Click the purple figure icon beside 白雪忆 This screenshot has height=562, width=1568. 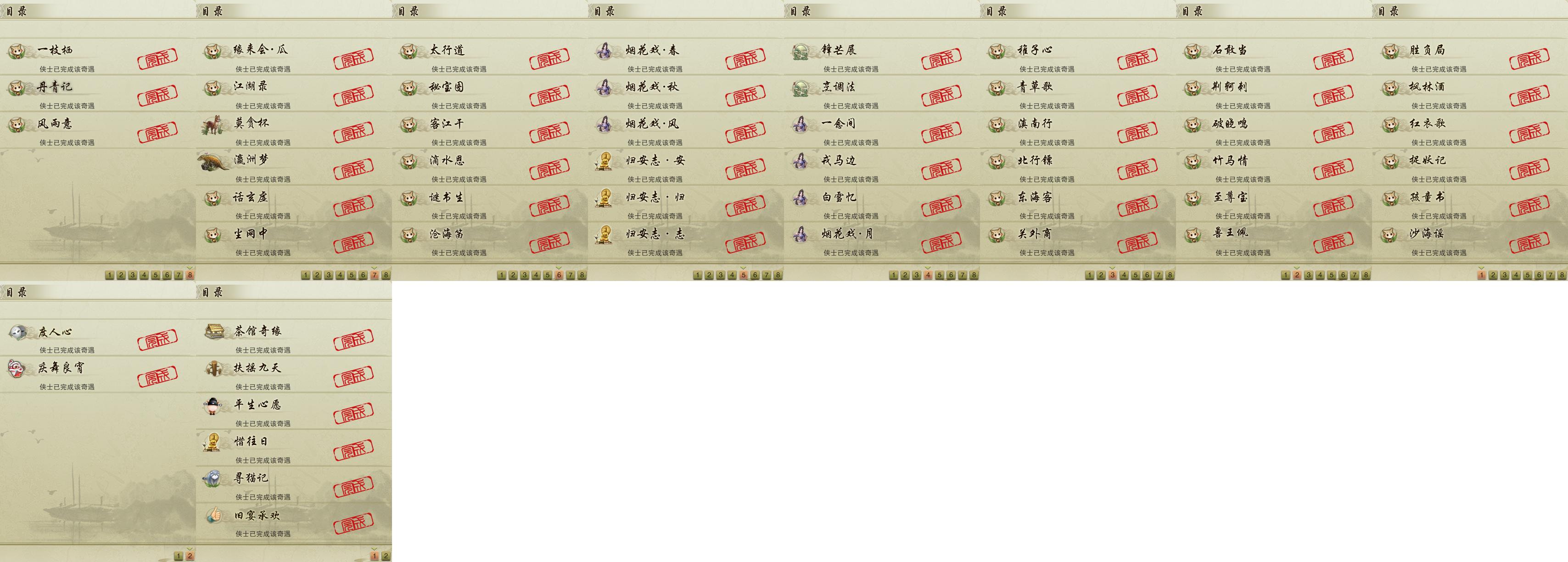pyautogui.click(x=801, y=198)
